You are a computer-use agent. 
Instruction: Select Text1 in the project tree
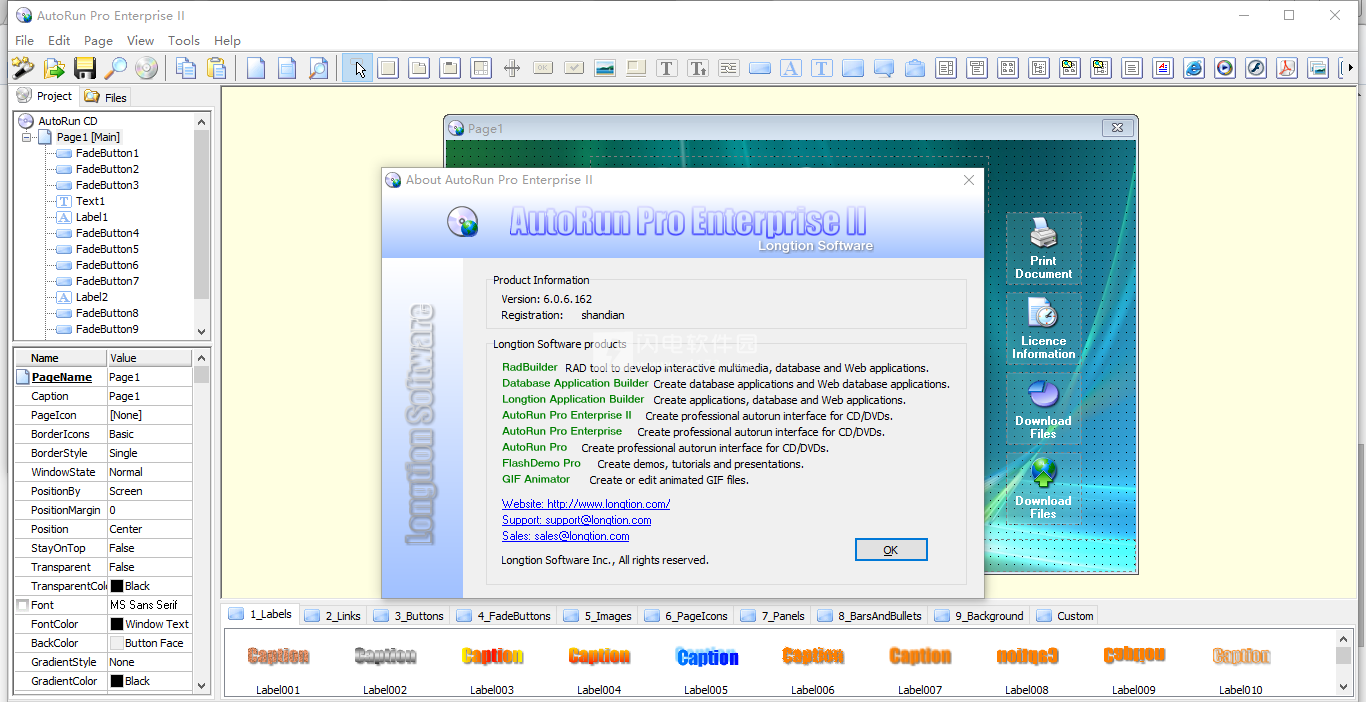click(x=90, y=201)
